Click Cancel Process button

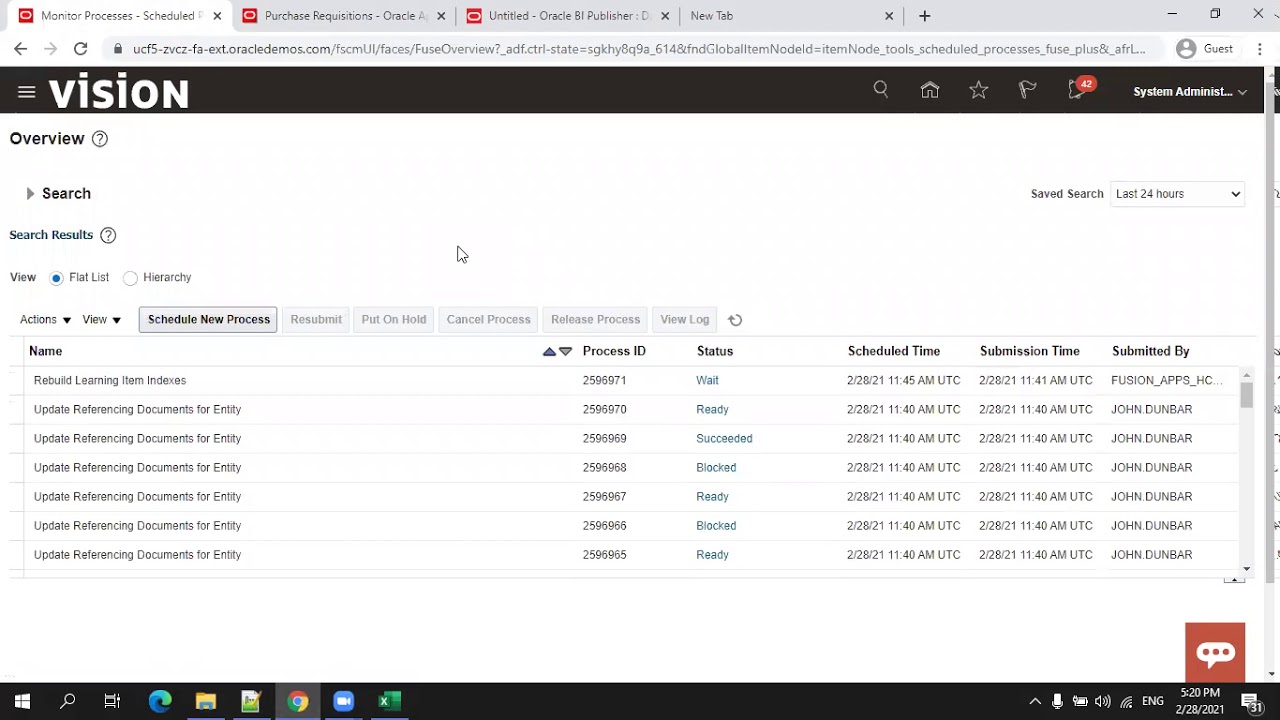489,320
